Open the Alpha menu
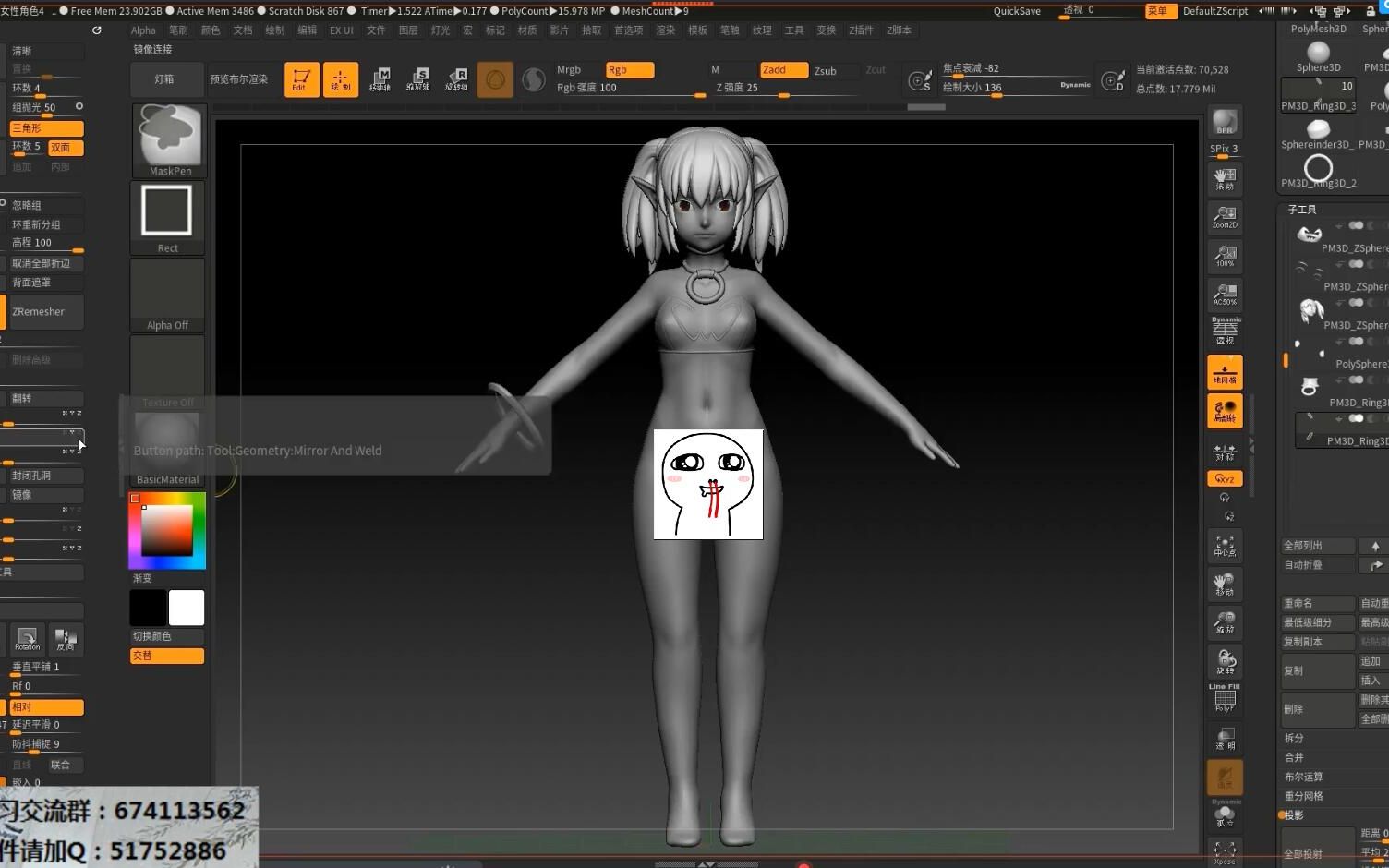Image resolution: width=1389 pixels, height=868 pixels. coord(143,30)
